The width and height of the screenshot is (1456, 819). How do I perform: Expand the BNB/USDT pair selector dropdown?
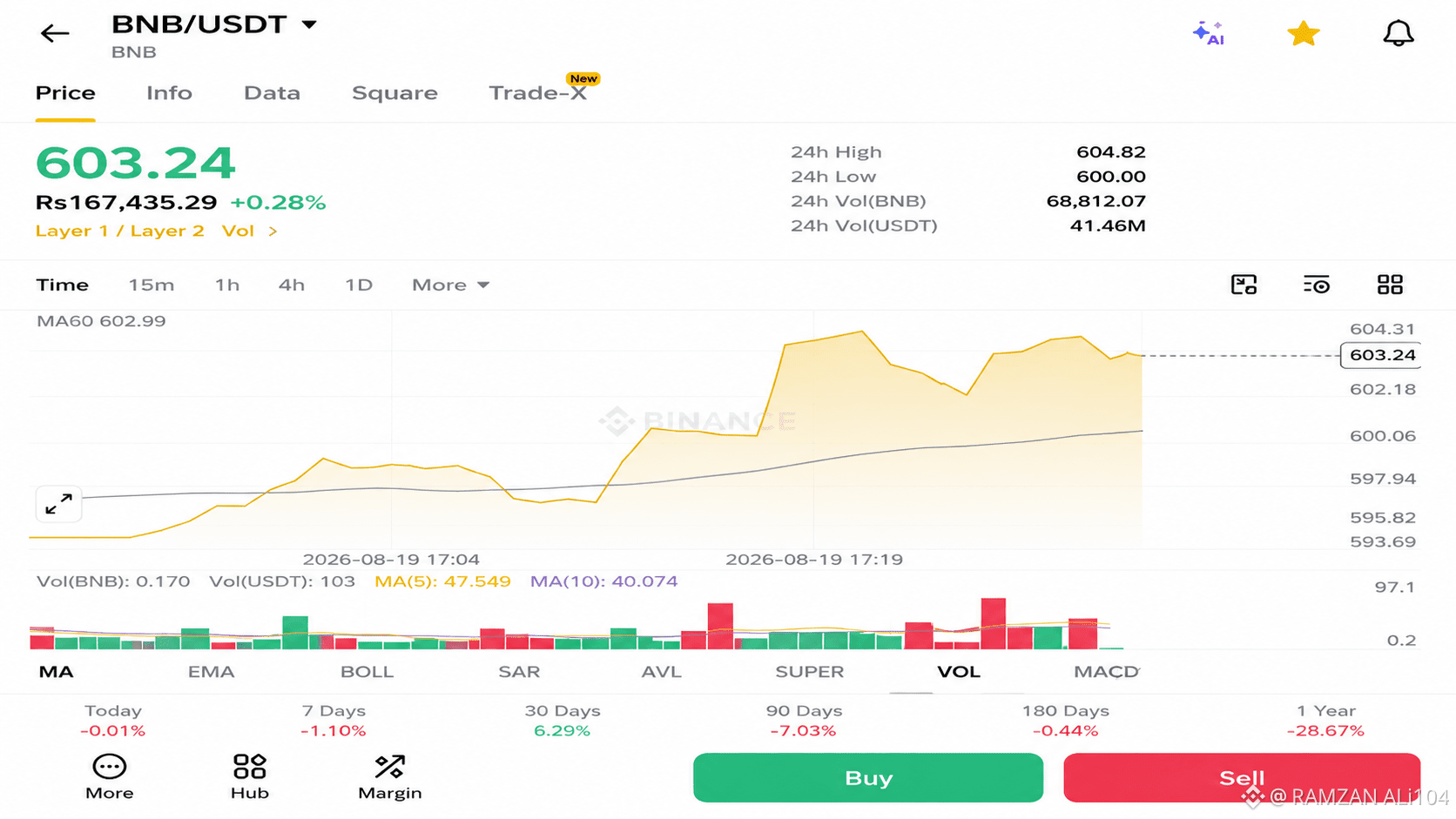(x=309, y=24)
